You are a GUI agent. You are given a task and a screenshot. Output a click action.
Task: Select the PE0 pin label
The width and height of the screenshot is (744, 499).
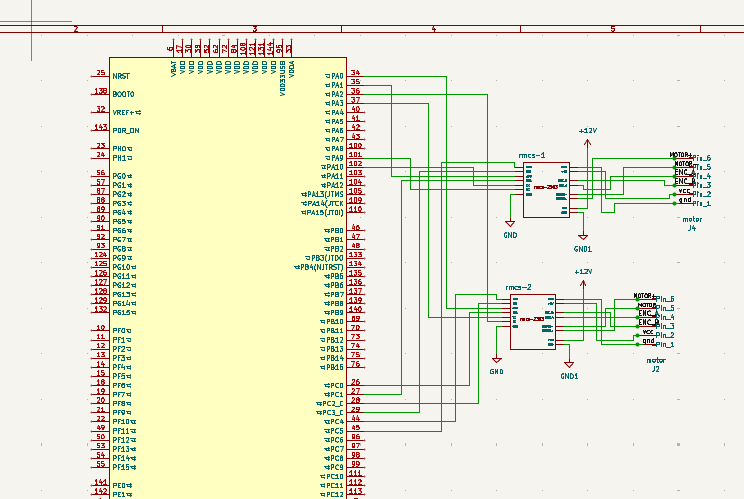[x=122, y=486]
